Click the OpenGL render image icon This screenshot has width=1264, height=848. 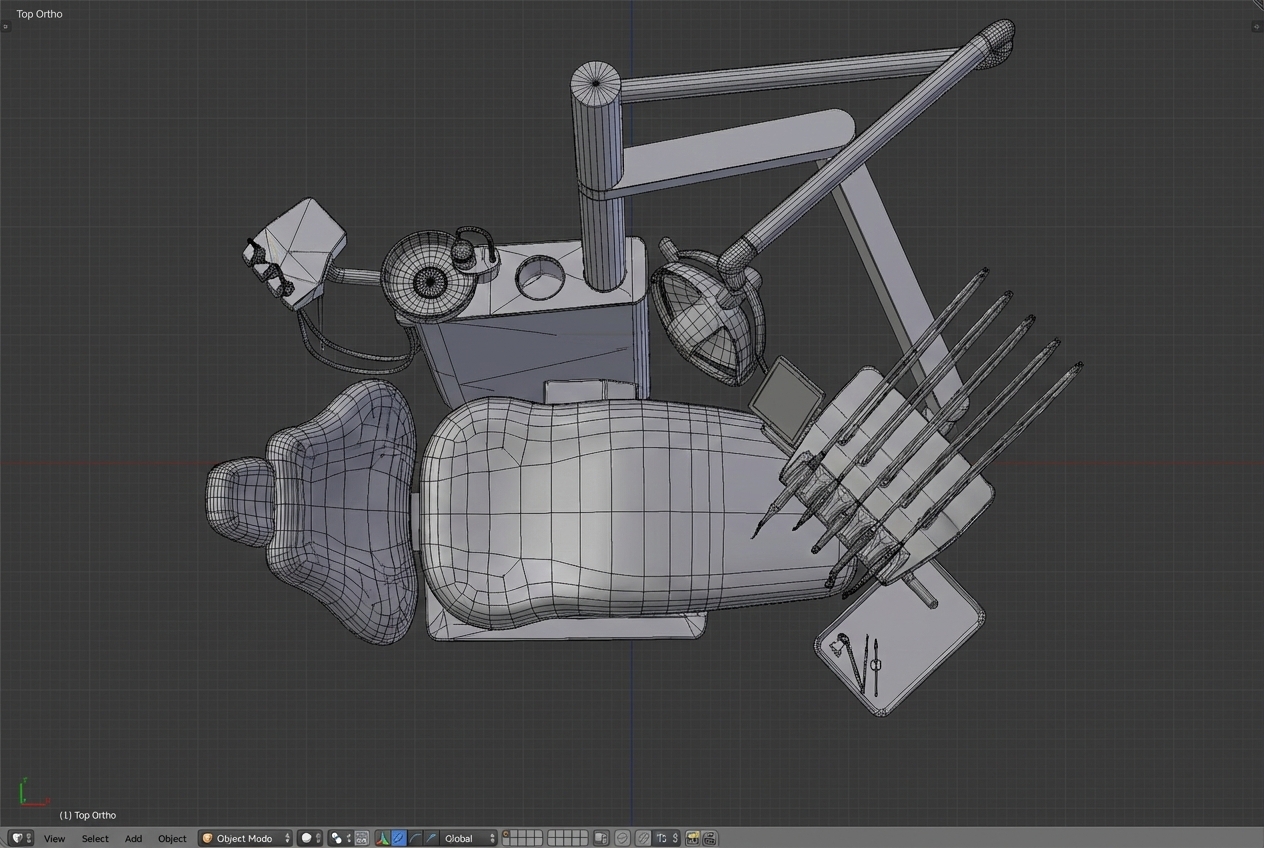tap(692, 838)
